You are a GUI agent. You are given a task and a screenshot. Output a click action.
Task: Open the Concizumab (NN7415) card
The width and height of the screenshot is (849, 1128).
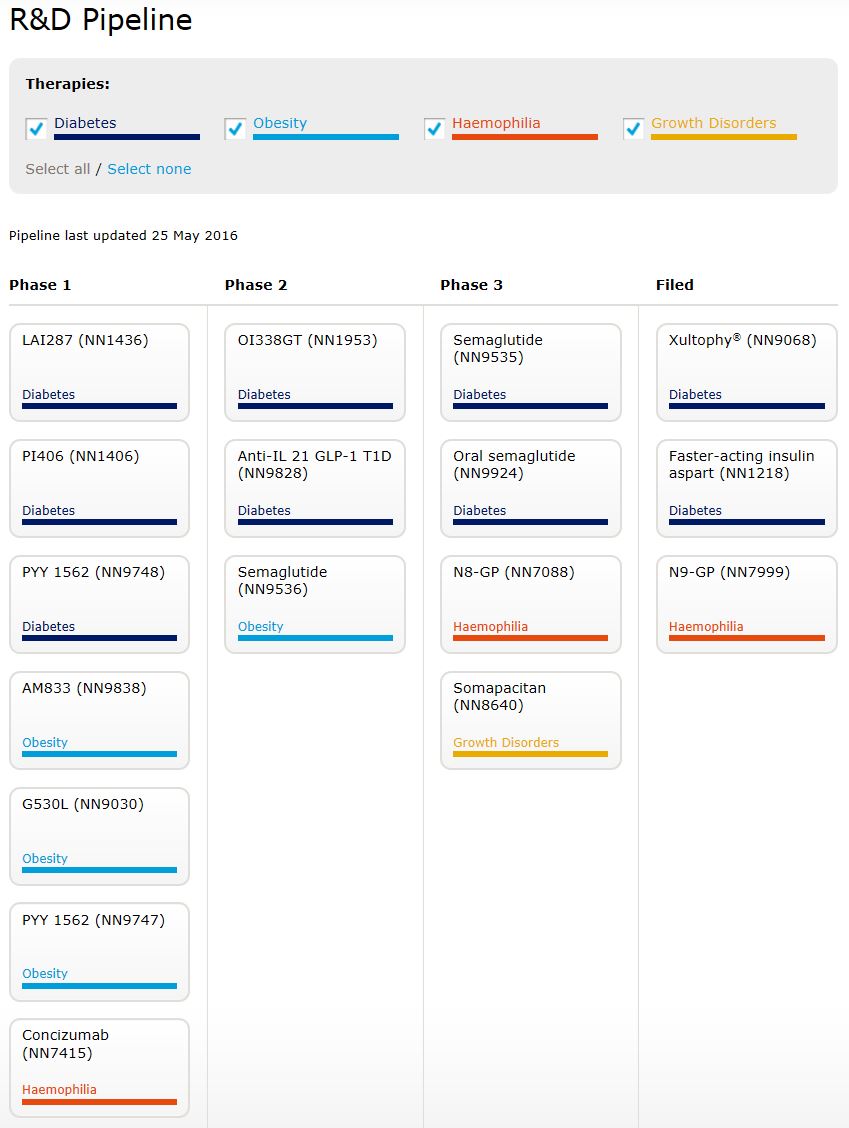click(99, 1067)
